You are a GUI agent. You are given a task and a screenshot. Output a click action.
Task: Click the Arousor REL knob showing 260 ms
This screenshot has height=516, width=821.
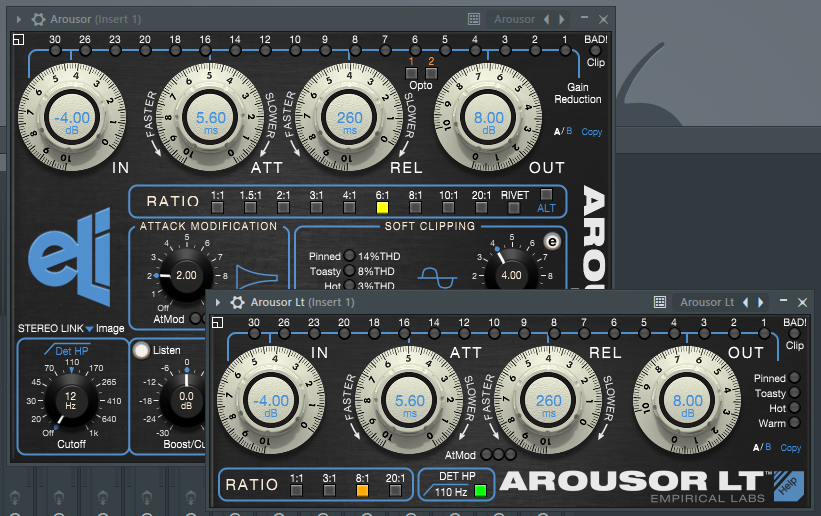[349, 118]
